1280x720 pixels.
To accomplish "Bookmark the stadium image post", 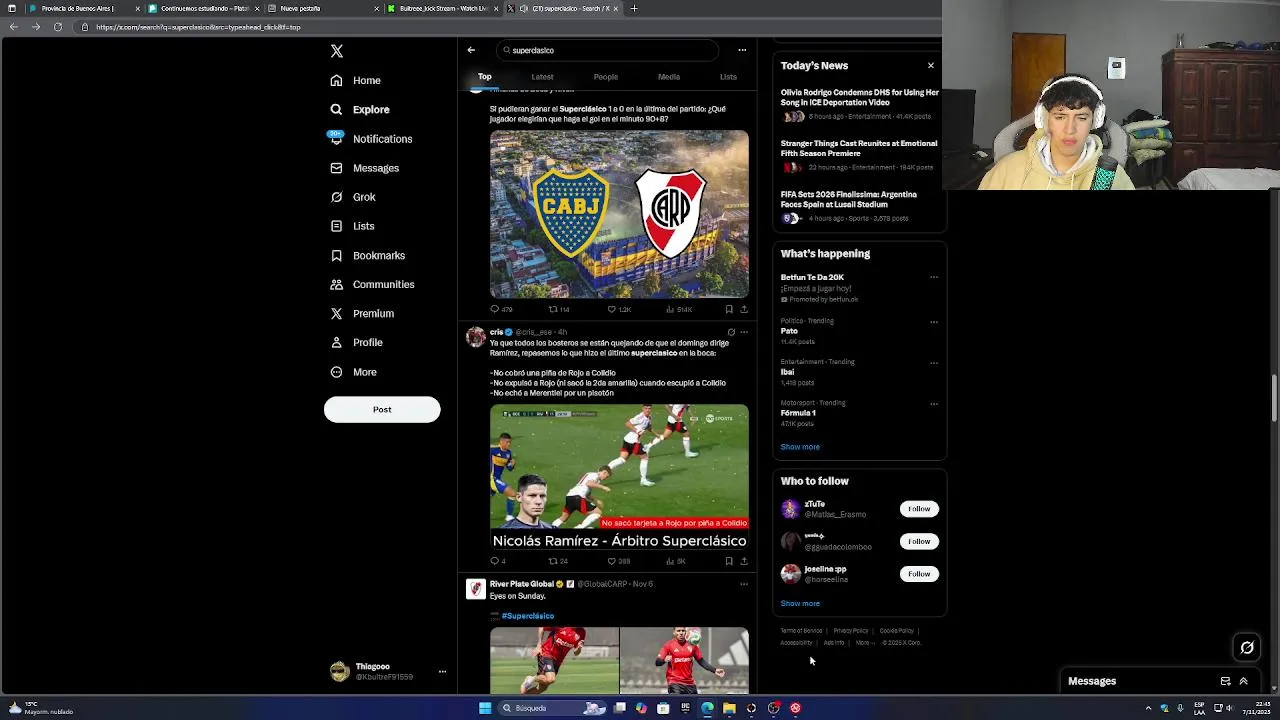I will [x=729, y=309].
